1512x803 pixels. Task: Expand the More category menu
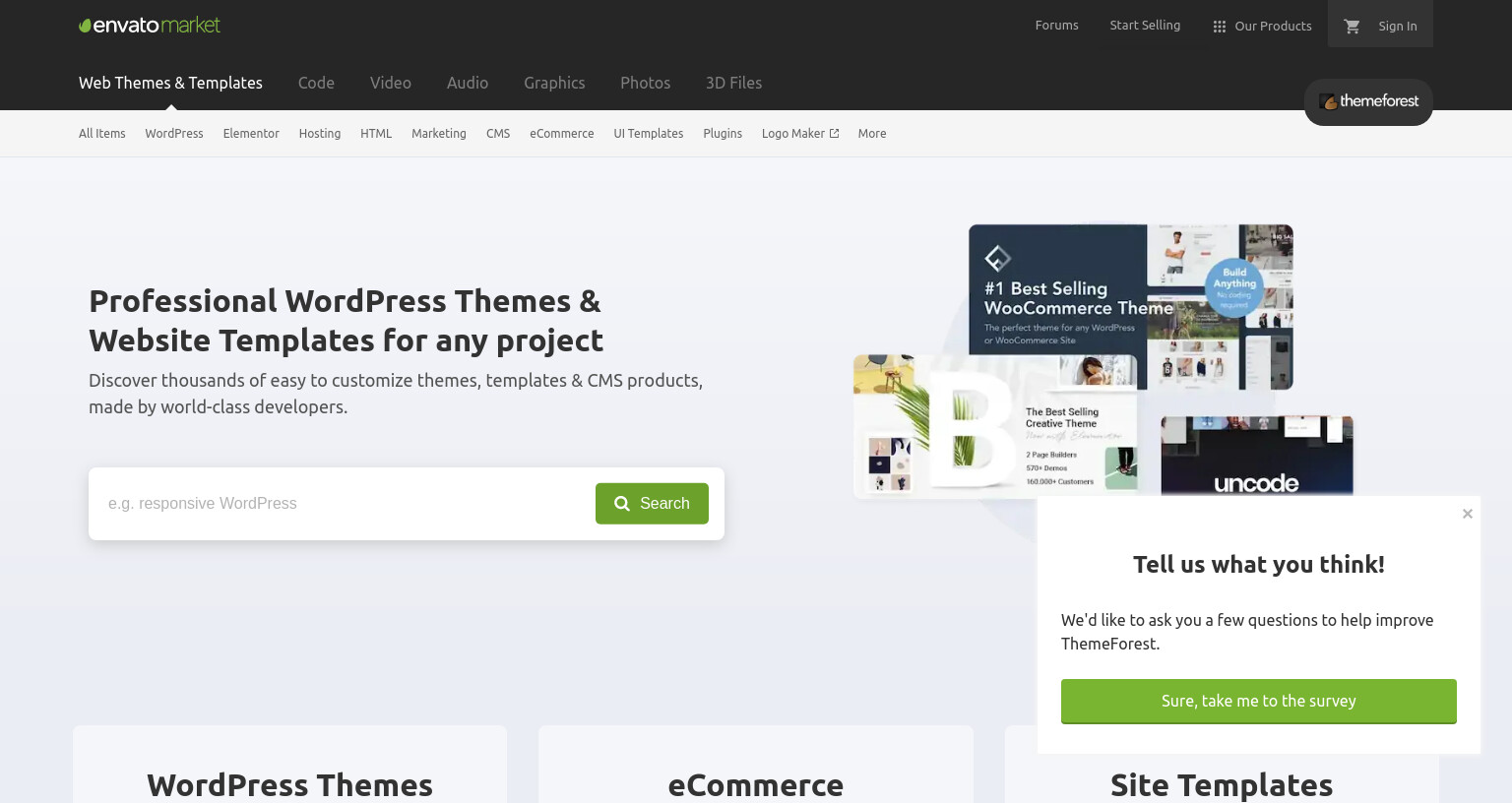click(x=872, y=134)
